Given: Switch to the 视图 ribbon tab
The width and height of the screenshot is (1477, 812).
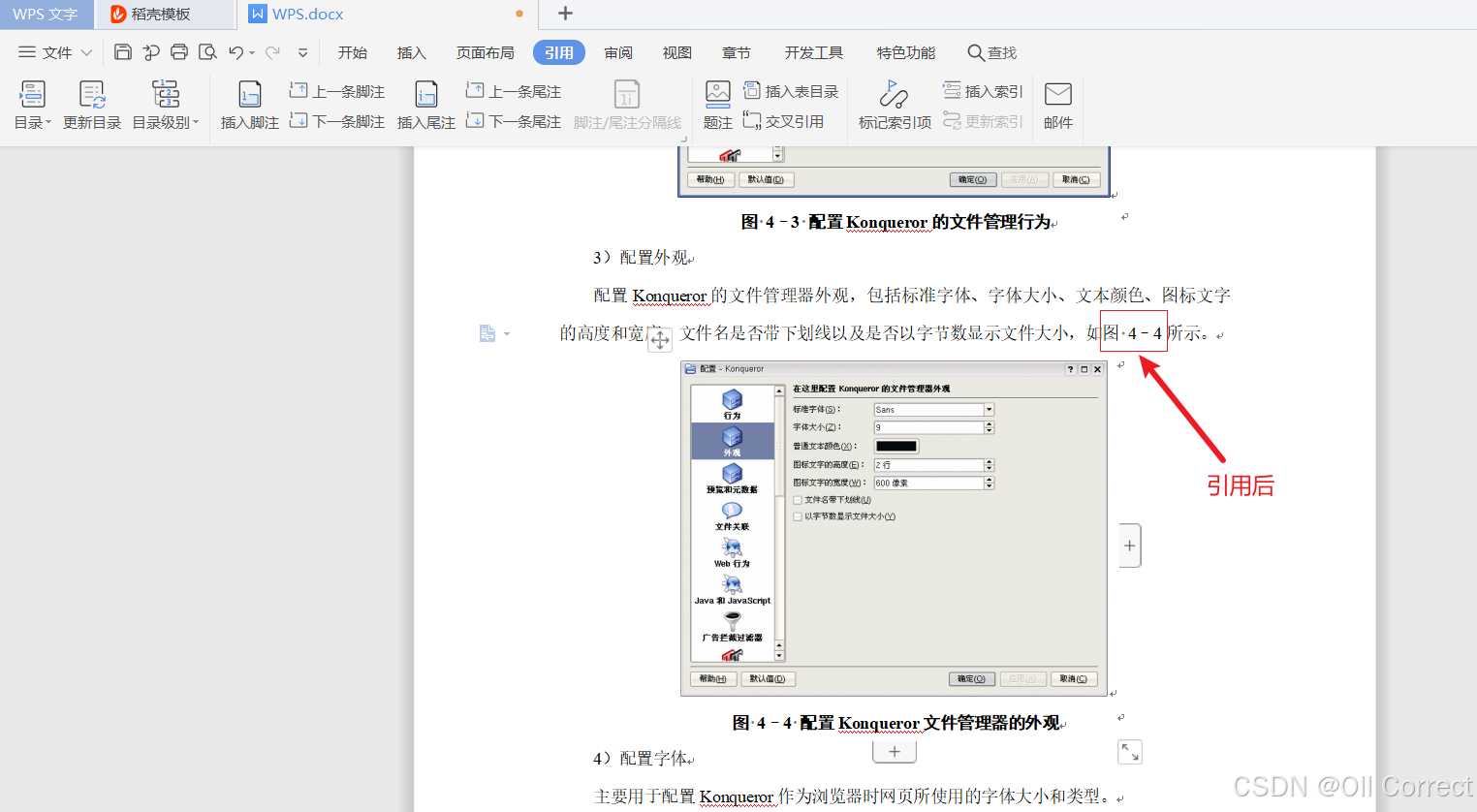Looking at the screenshot, I should pyautogui.click(x=677, y=52).
